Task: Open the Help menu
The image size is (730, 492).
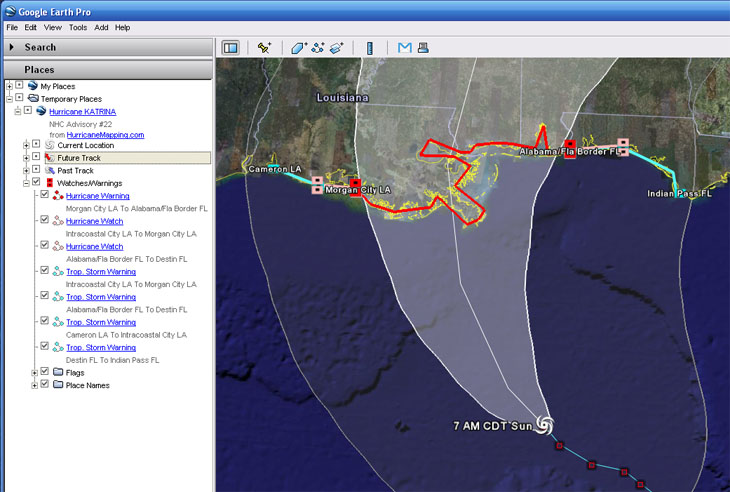Action: [x=122, y=27]
